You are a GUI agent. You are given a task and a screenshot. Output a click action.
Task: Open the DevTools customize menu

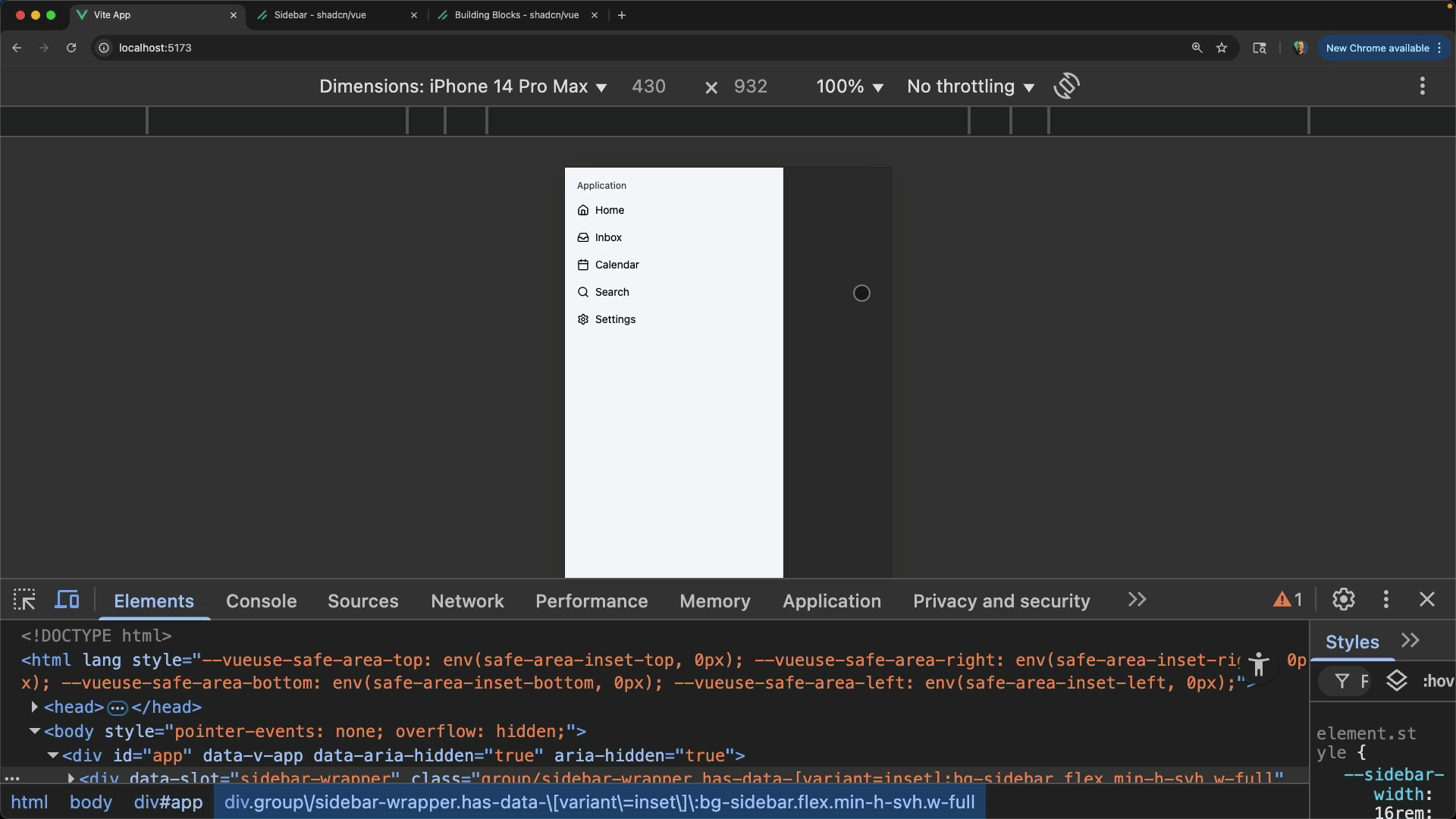[x=1386, y=600]
